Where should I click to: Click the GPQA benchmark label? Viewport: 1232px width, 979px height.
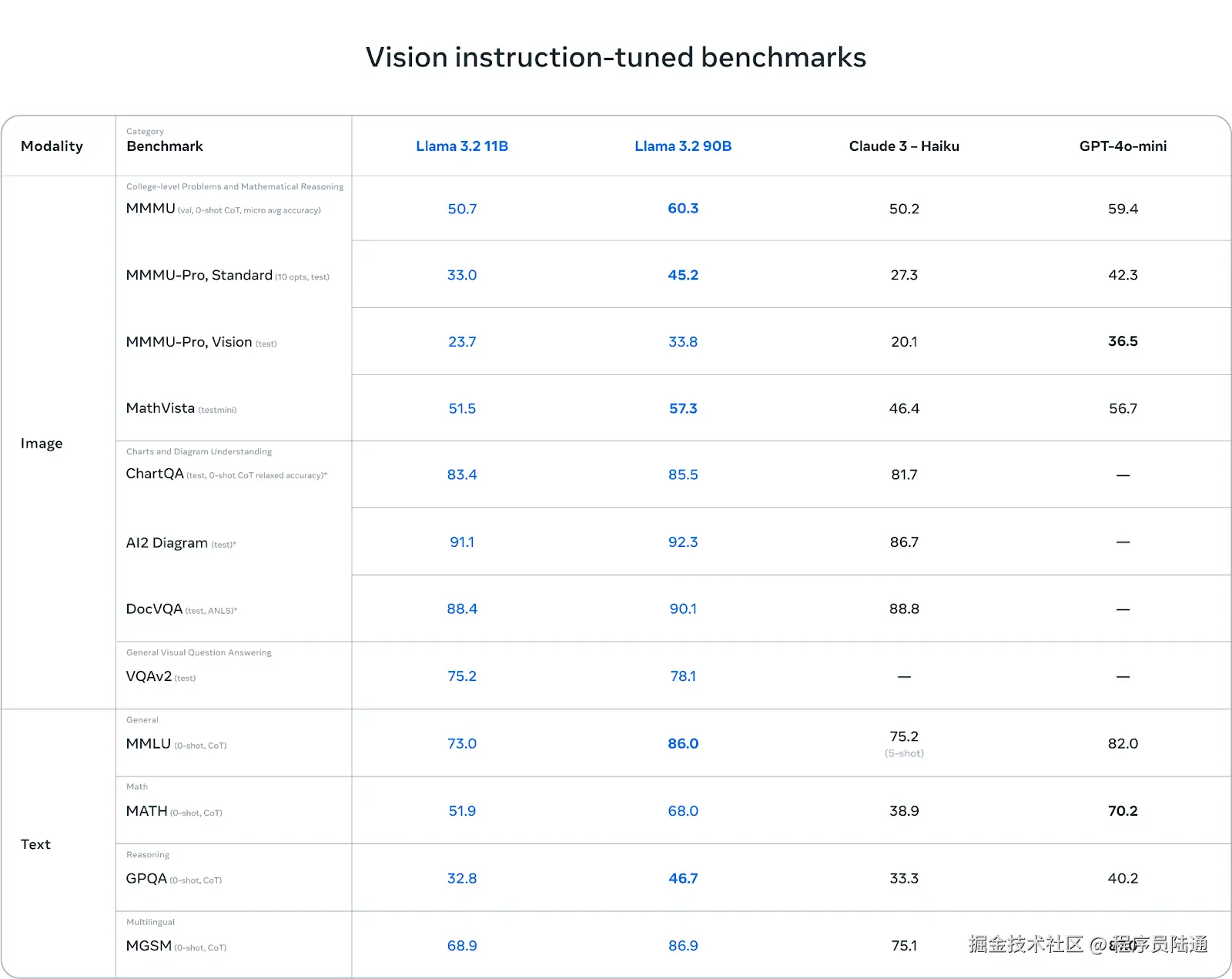point(146,879)
